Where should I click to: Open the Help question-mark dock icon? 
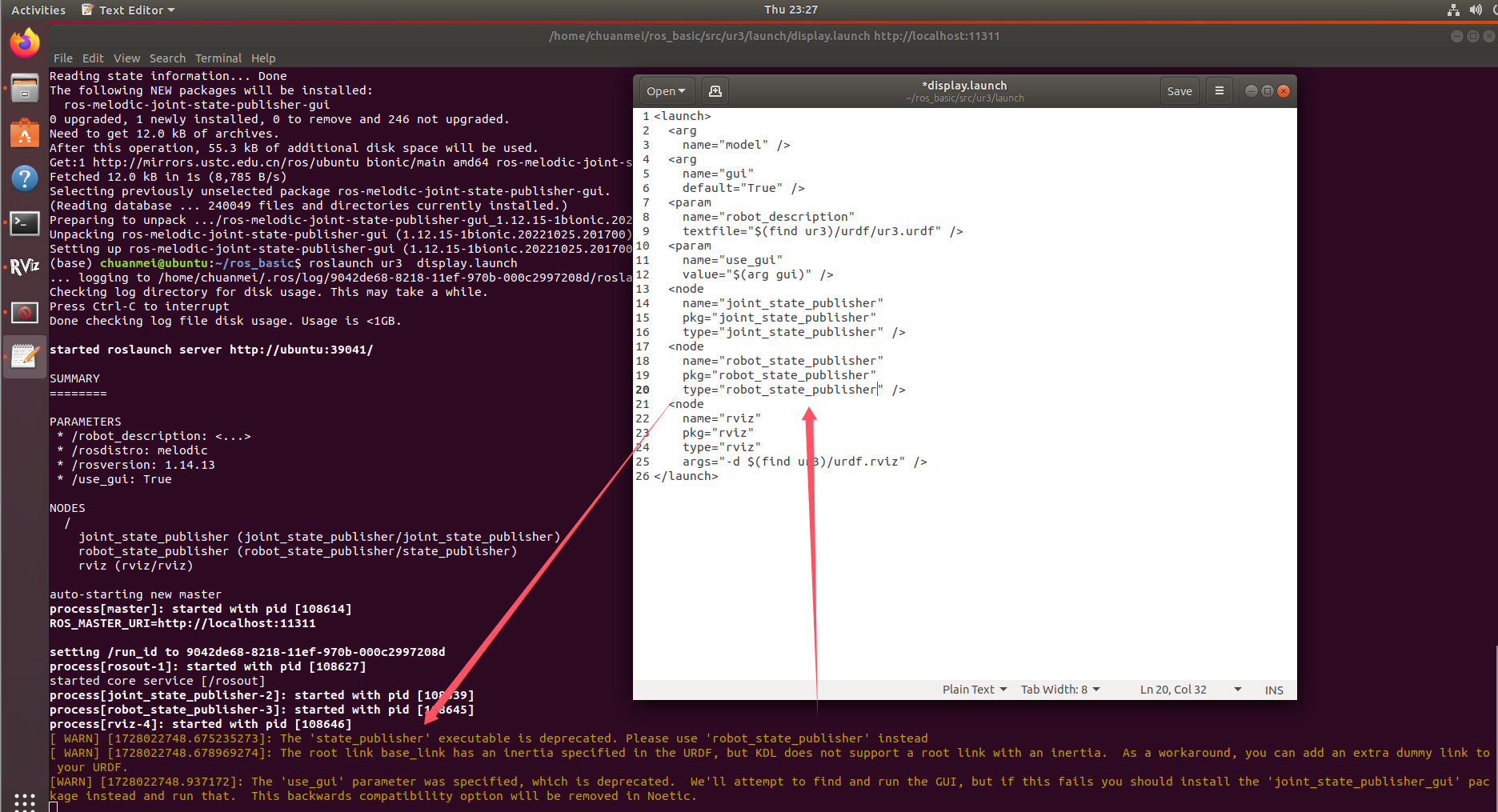[25, 178]
